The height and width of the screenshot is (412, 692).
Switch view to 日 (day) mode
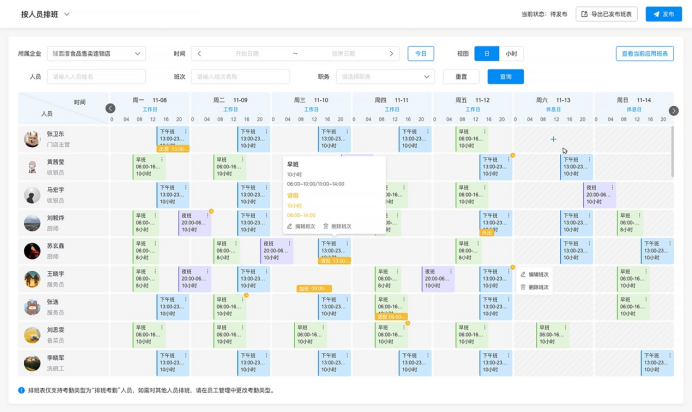(487, 54)
